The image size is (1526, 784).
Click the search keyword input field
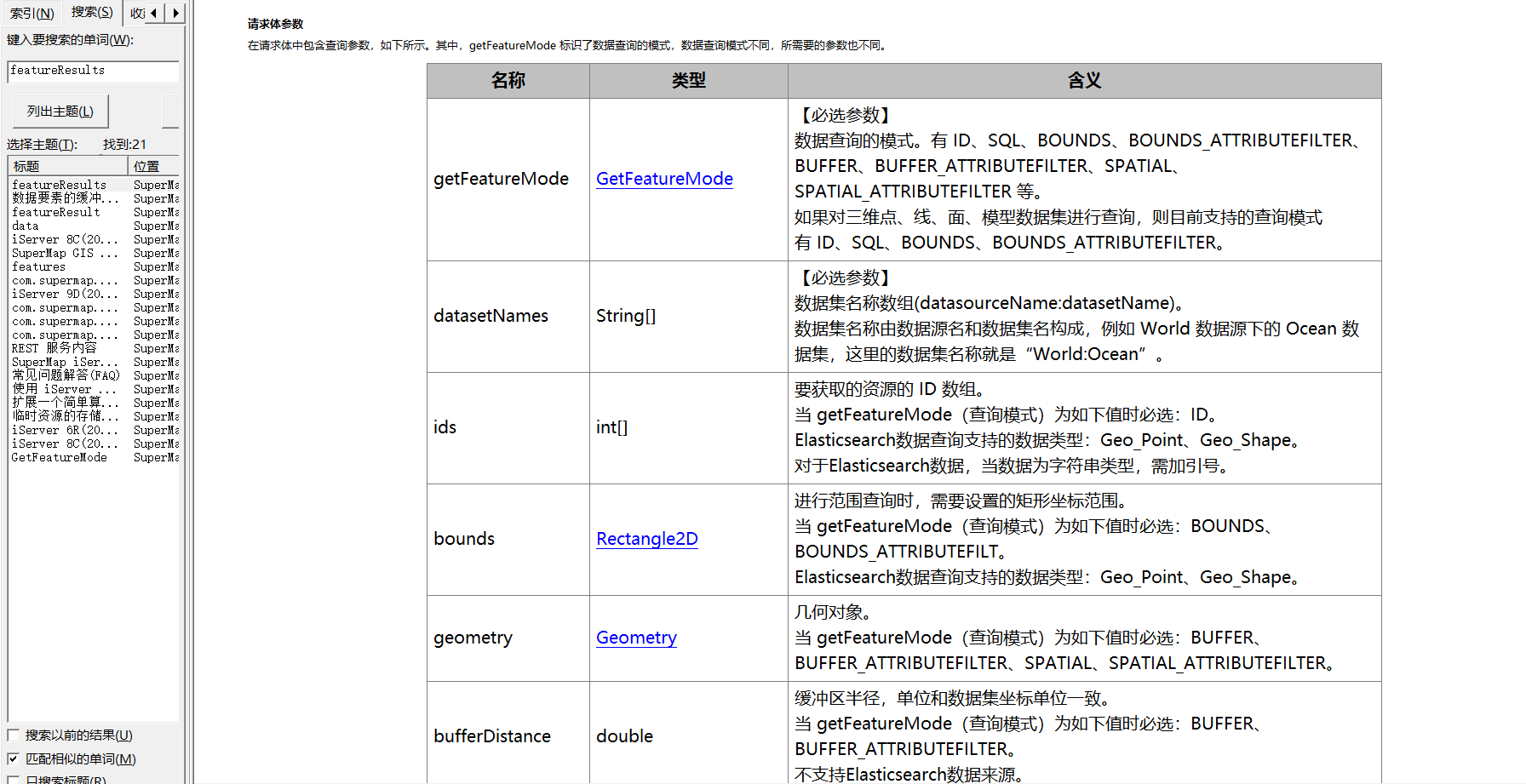(x=92, y=72)
